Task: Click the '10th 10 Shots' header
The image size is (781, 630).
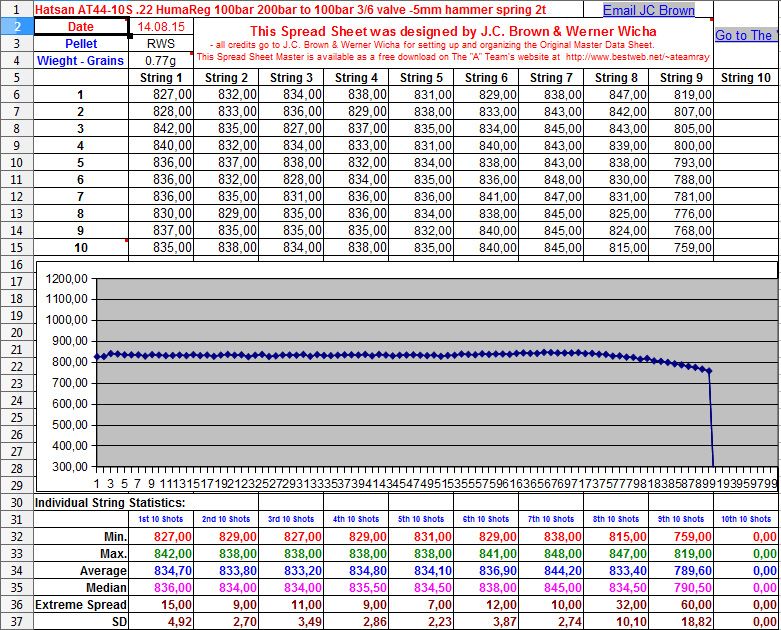Action: [x=746, y=519]
